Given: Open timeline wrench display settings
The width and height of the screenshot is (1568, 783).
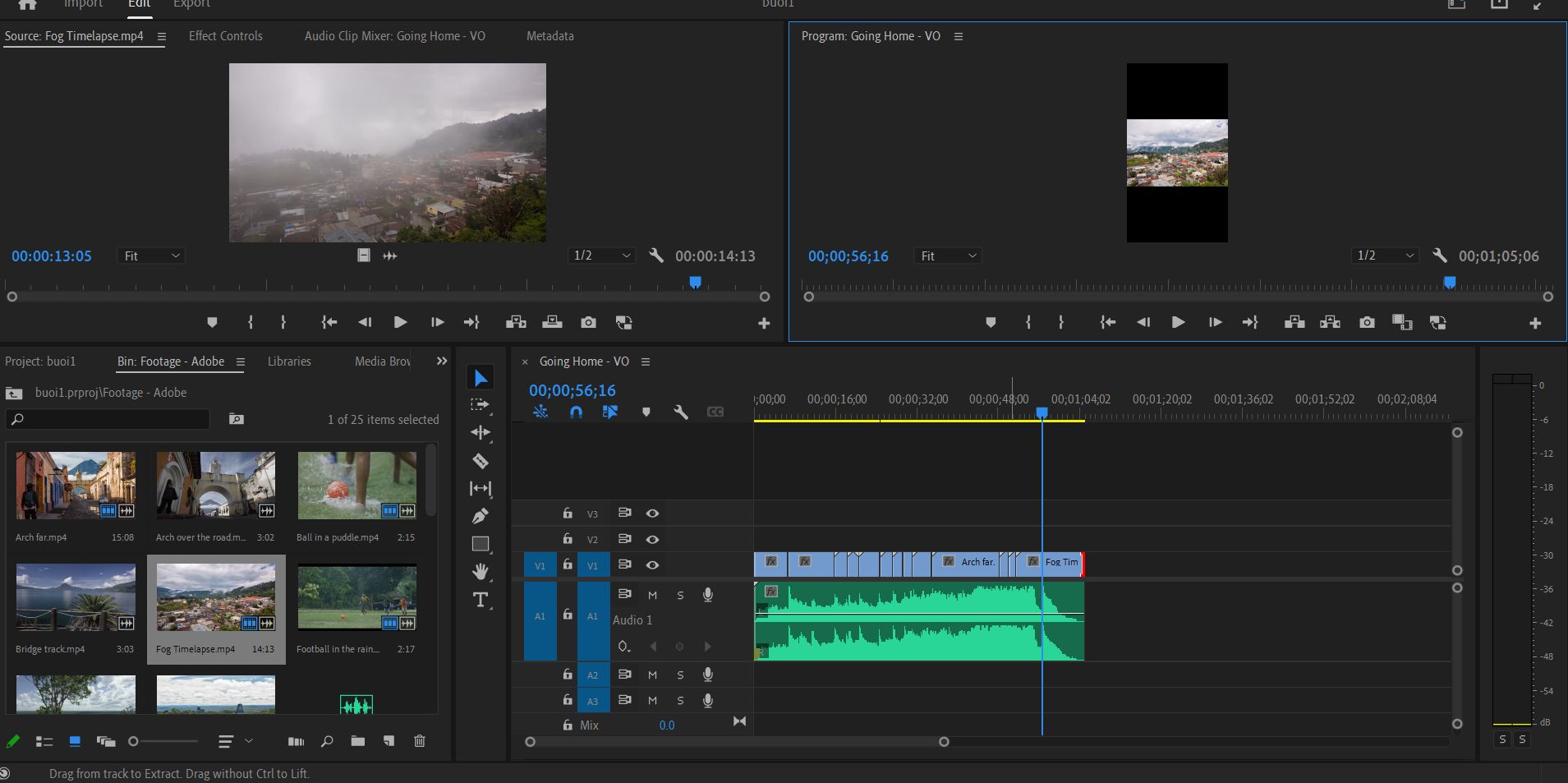Looking at the screenshot, I should click(x=681, y=412).
